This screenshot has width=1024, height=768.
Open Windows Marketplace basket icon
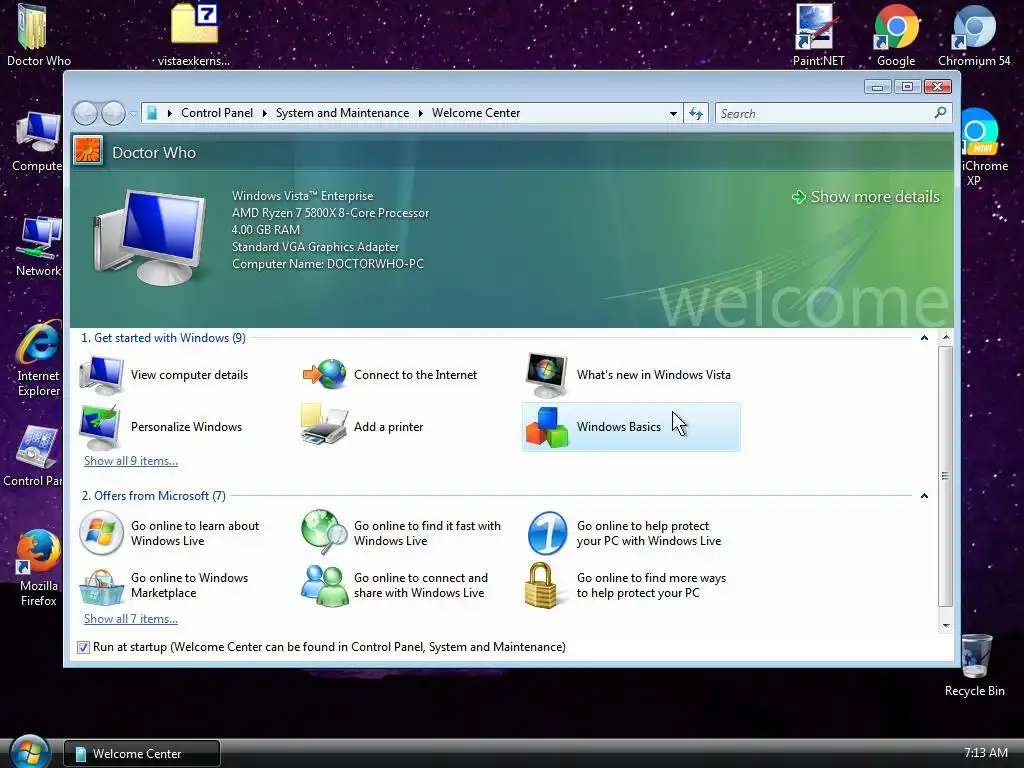pyautogui.click(x=101, y=586)
